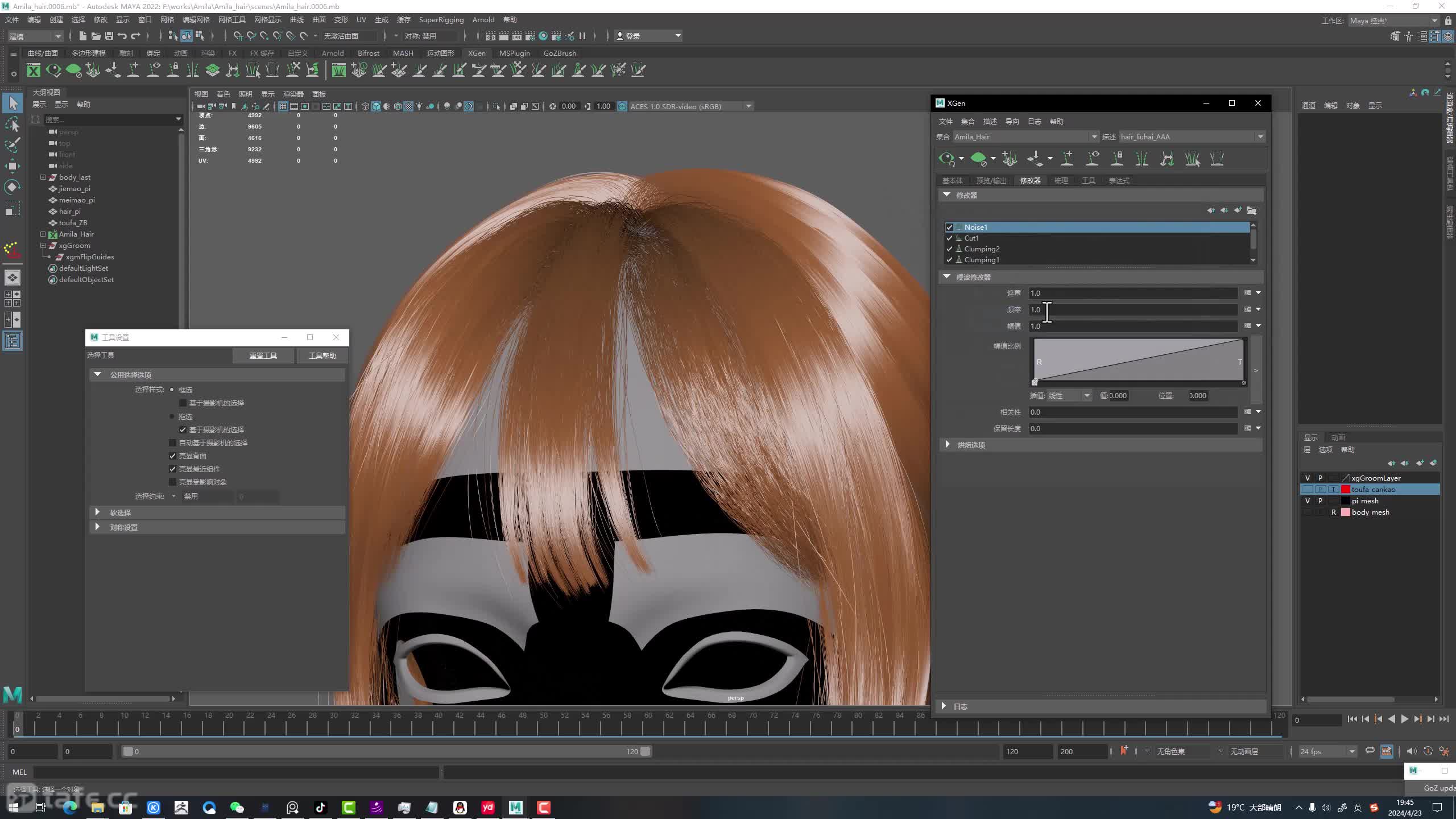Open TikTok from Windows taskbar
This screenshot has height=819, width=1456.
point(320,808)
